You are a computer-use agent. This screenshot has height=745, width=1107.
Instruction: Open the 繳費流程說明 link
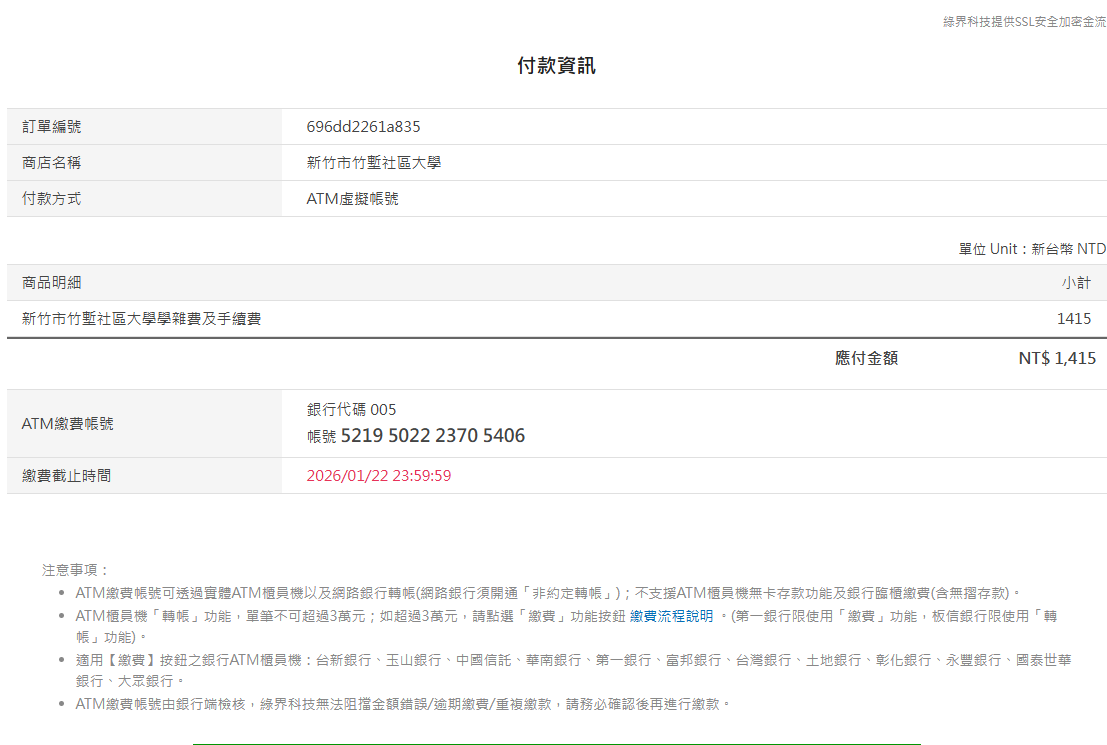coord(671,617)
